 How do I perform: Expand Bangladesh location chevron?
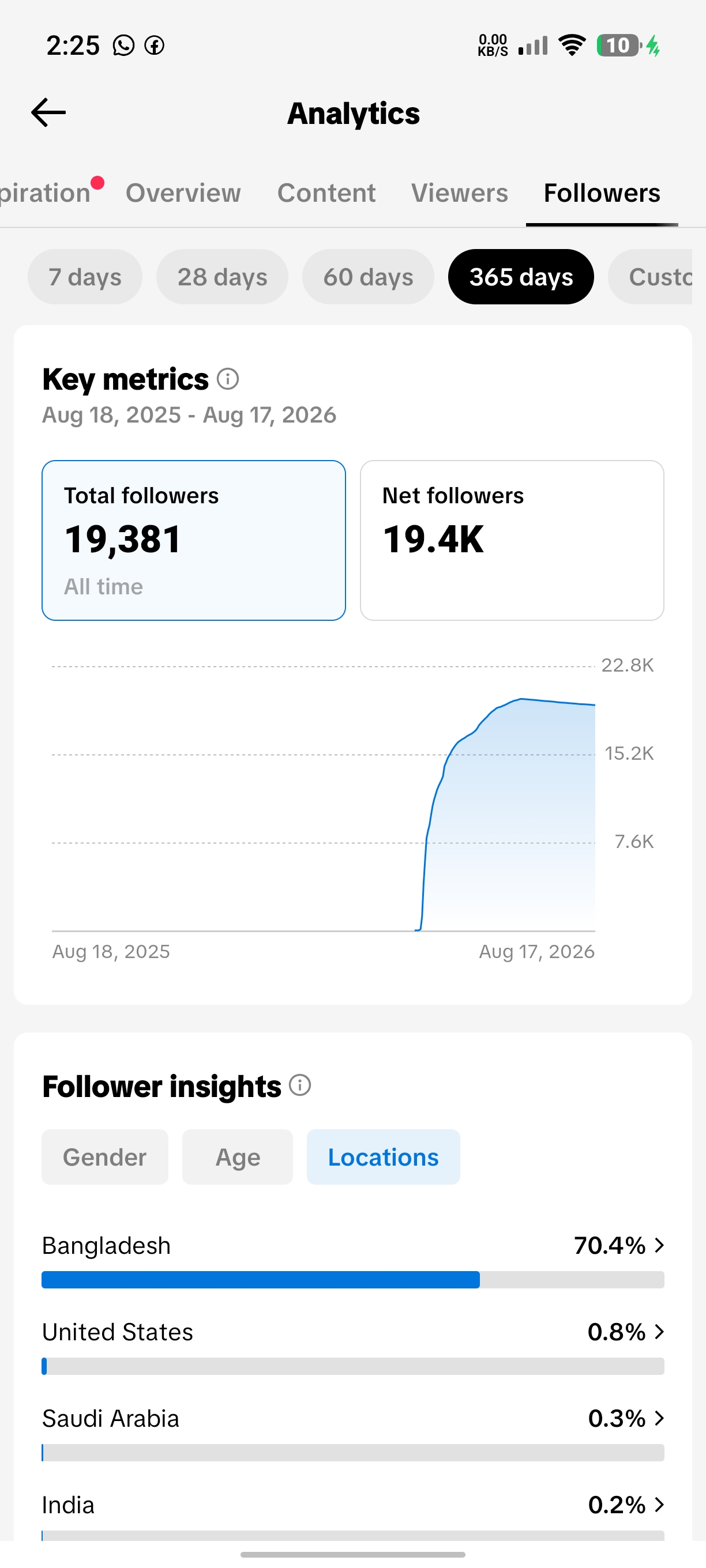[x=659, y=1245]
